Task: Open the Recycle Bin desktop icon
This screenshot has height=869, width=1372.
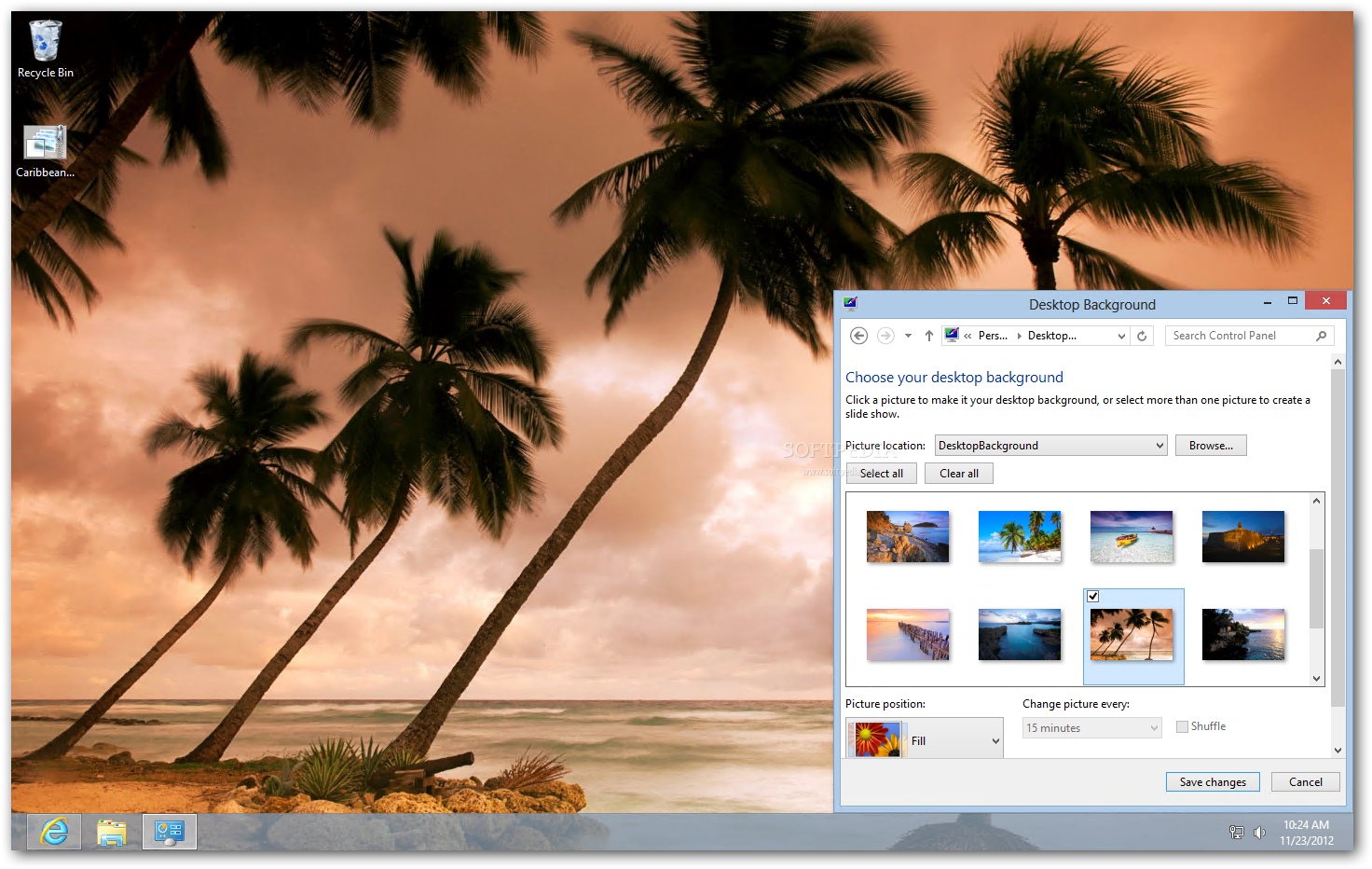Action: coord(45,49)
